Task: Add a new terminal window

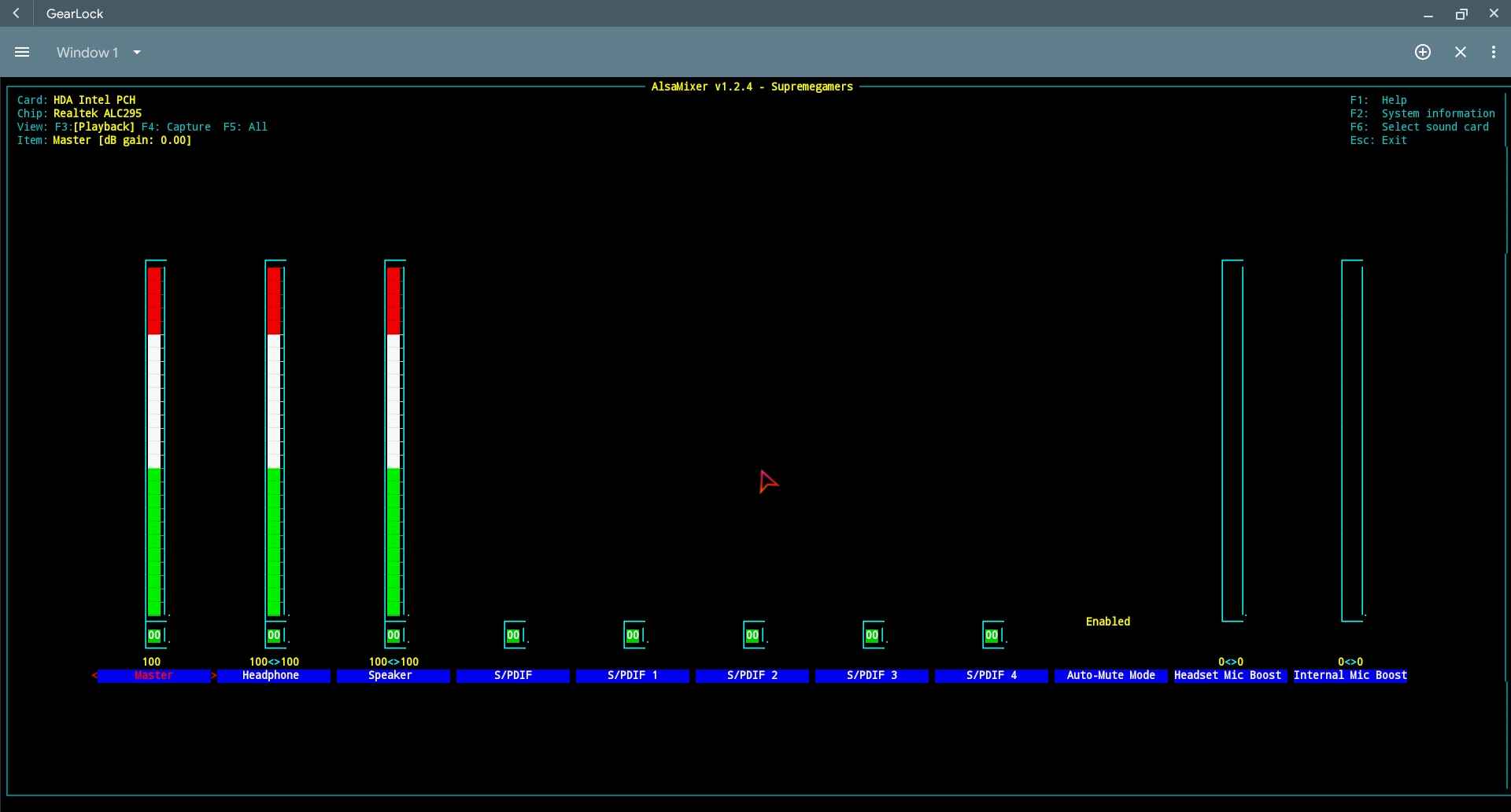Action: coord(1422,52)
